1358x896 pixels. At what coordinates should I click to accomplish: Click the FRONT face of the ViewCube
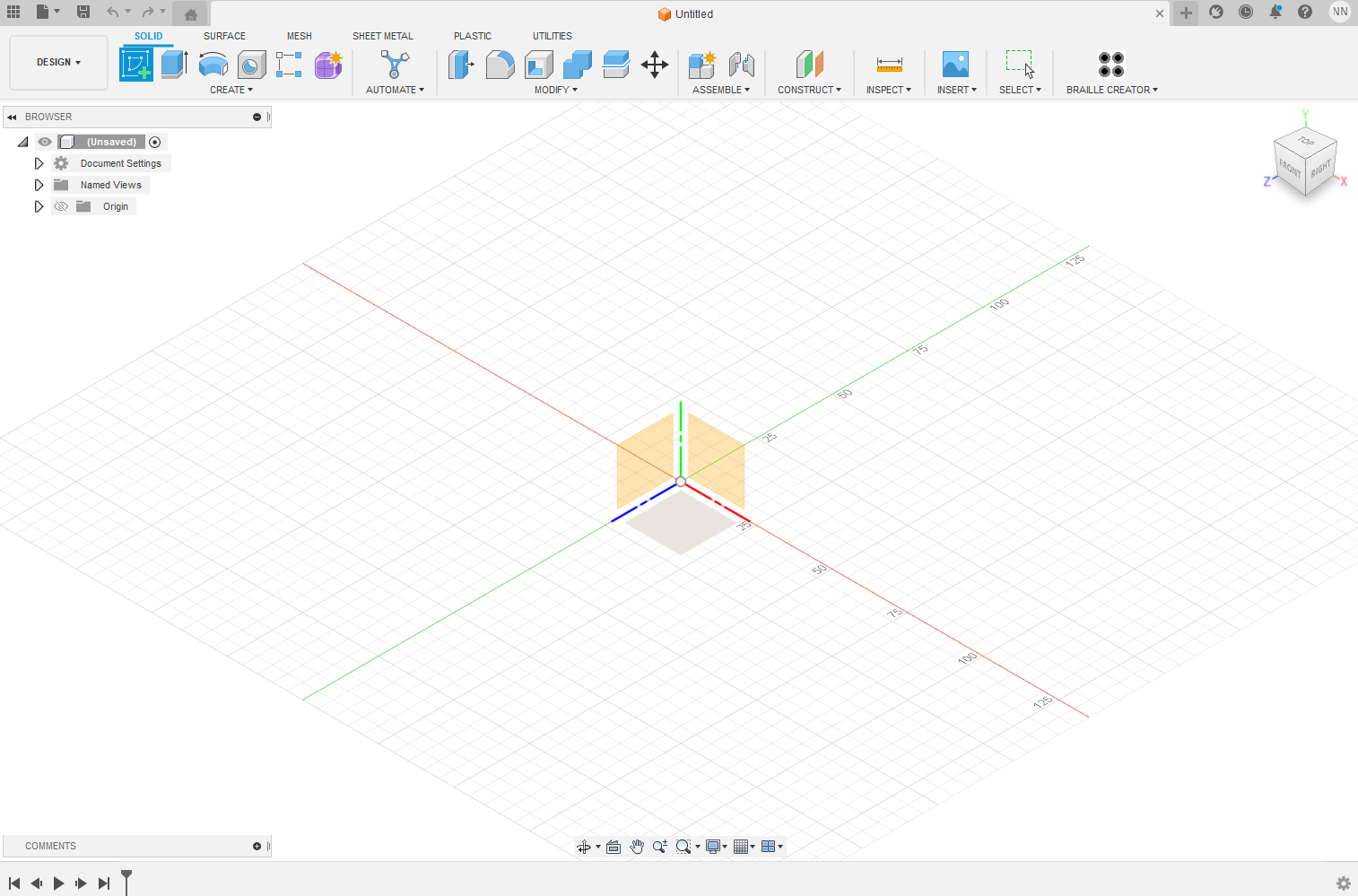click(1290, 166)
